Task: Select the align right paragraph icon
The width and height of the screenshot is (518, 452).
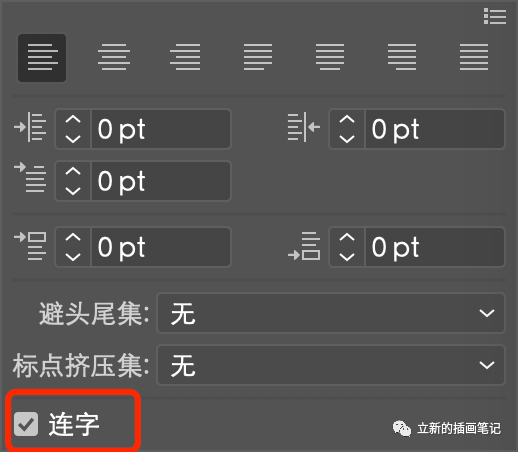Action: click(x=185, y=57)
